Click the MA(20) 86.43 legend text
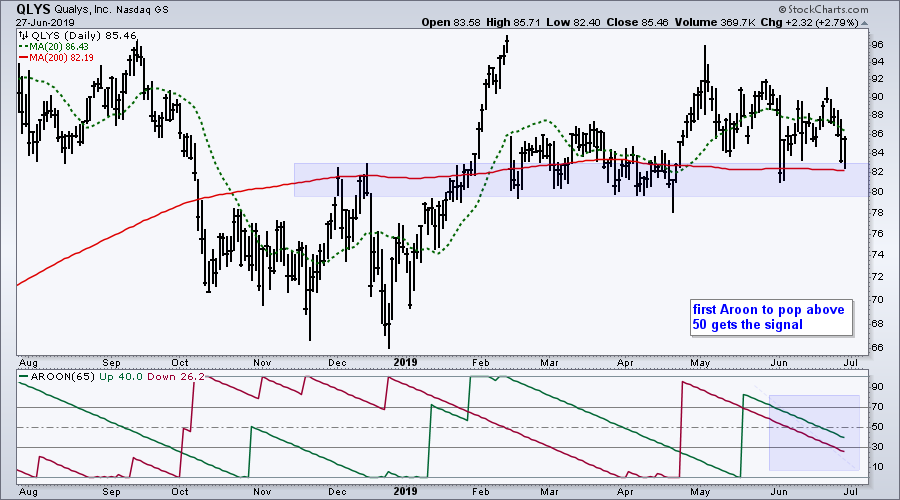Viewport: 900px width, 500px height. [59, 46]
